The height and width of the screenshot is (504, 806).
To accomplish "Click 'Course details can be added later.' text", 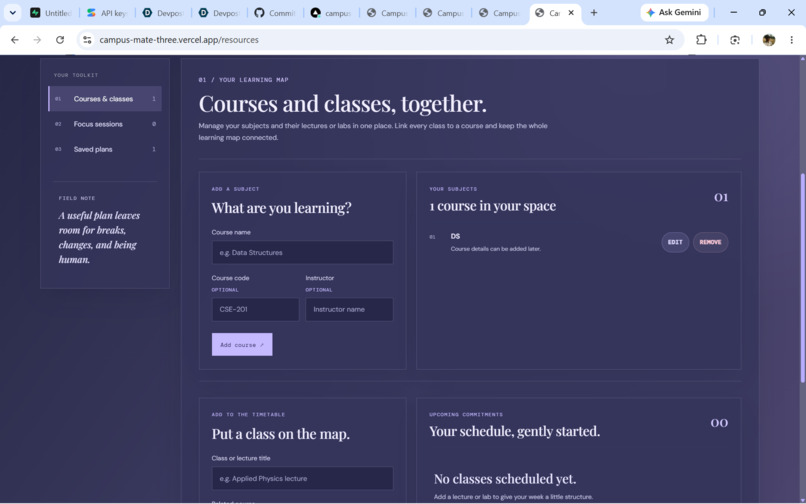I will pos(496,249).
